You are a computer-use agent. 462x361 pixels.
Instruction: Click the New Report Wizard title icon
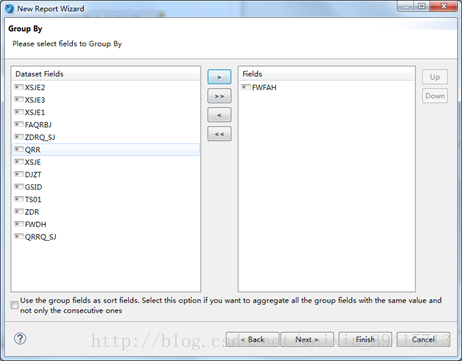[x=10, y=8]
